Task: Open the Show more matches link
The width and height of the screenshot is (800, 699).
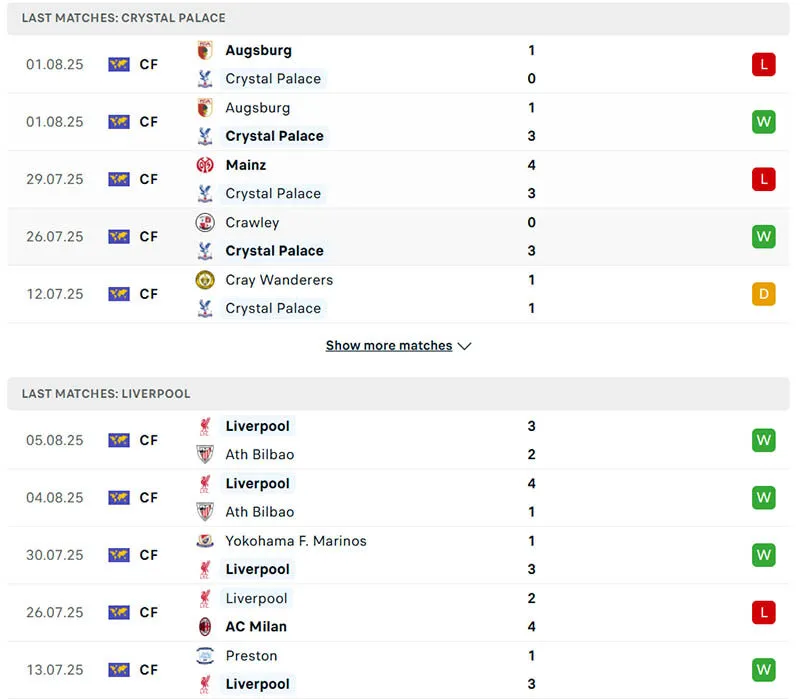Action: click(x=389, y=346)
